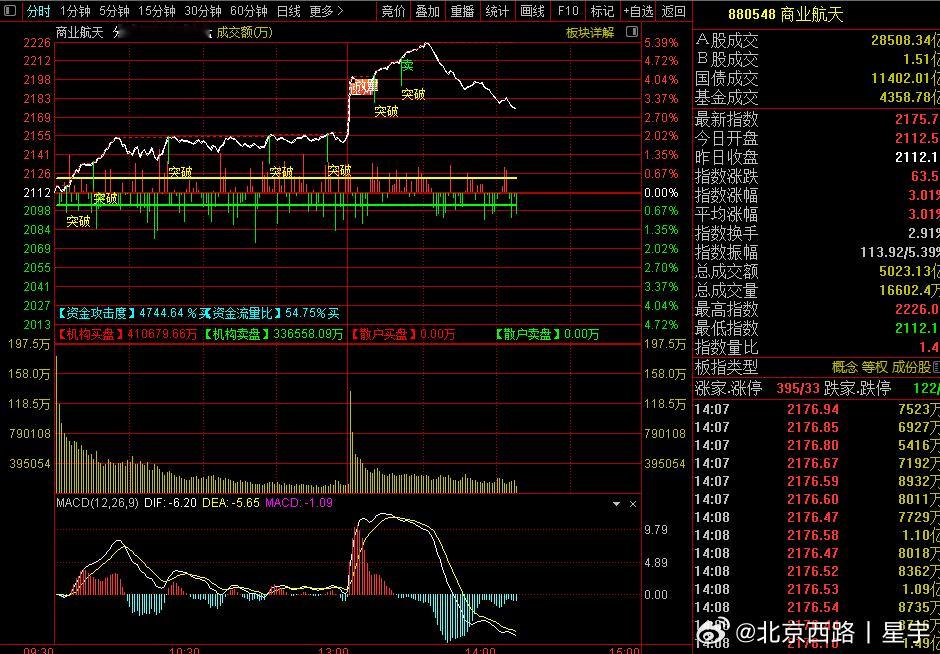Click the 指数换手 row
Image resolution: width=940 pixels, height=654 pixels.
[817, 233]
